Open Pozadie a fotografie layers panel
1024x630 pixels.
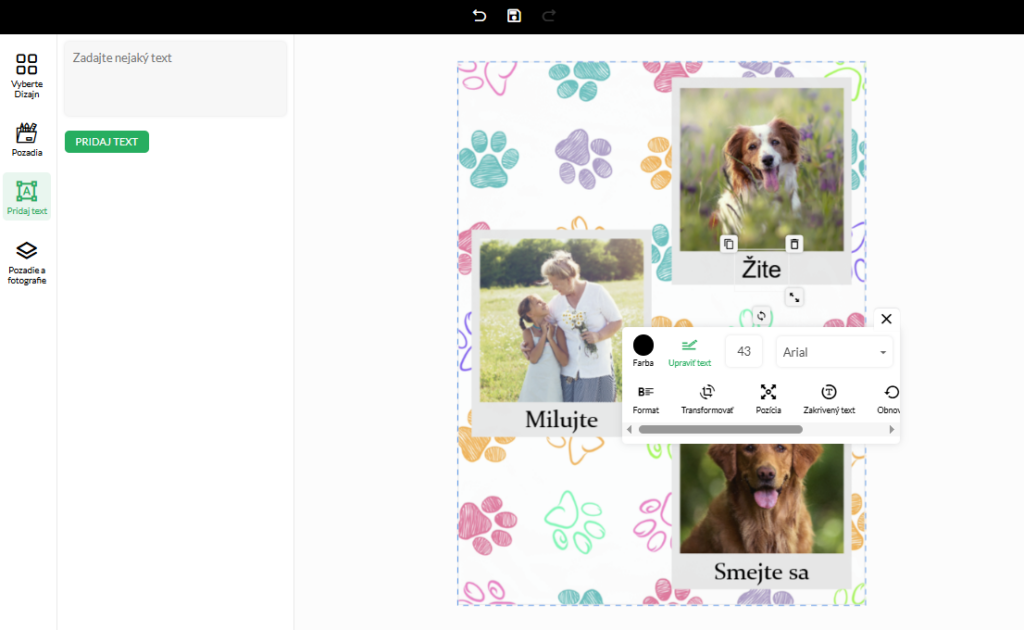[x=27, y=263]
